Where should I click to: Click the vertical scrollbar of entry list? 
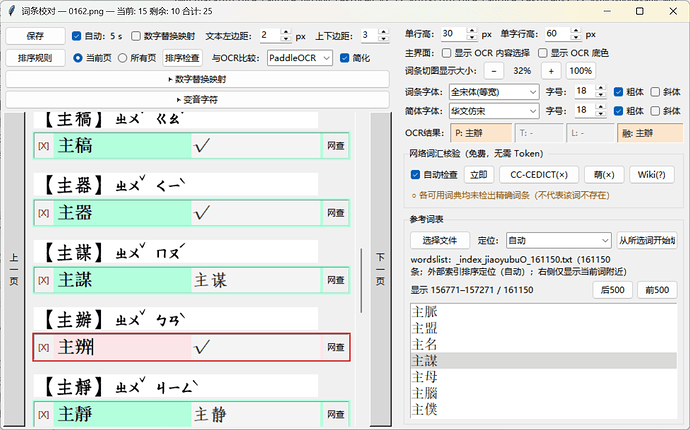[361, 280]
